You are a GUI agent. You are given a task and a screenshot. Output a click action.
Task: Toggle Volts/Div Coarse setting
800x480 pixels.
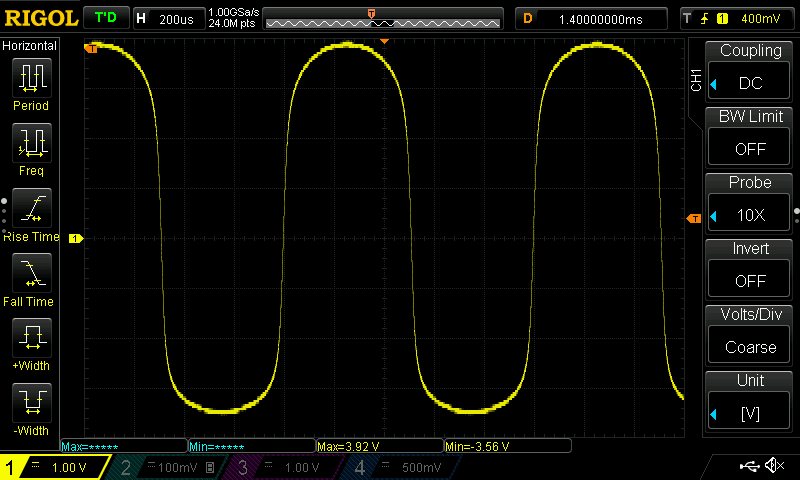coord(750,335)
